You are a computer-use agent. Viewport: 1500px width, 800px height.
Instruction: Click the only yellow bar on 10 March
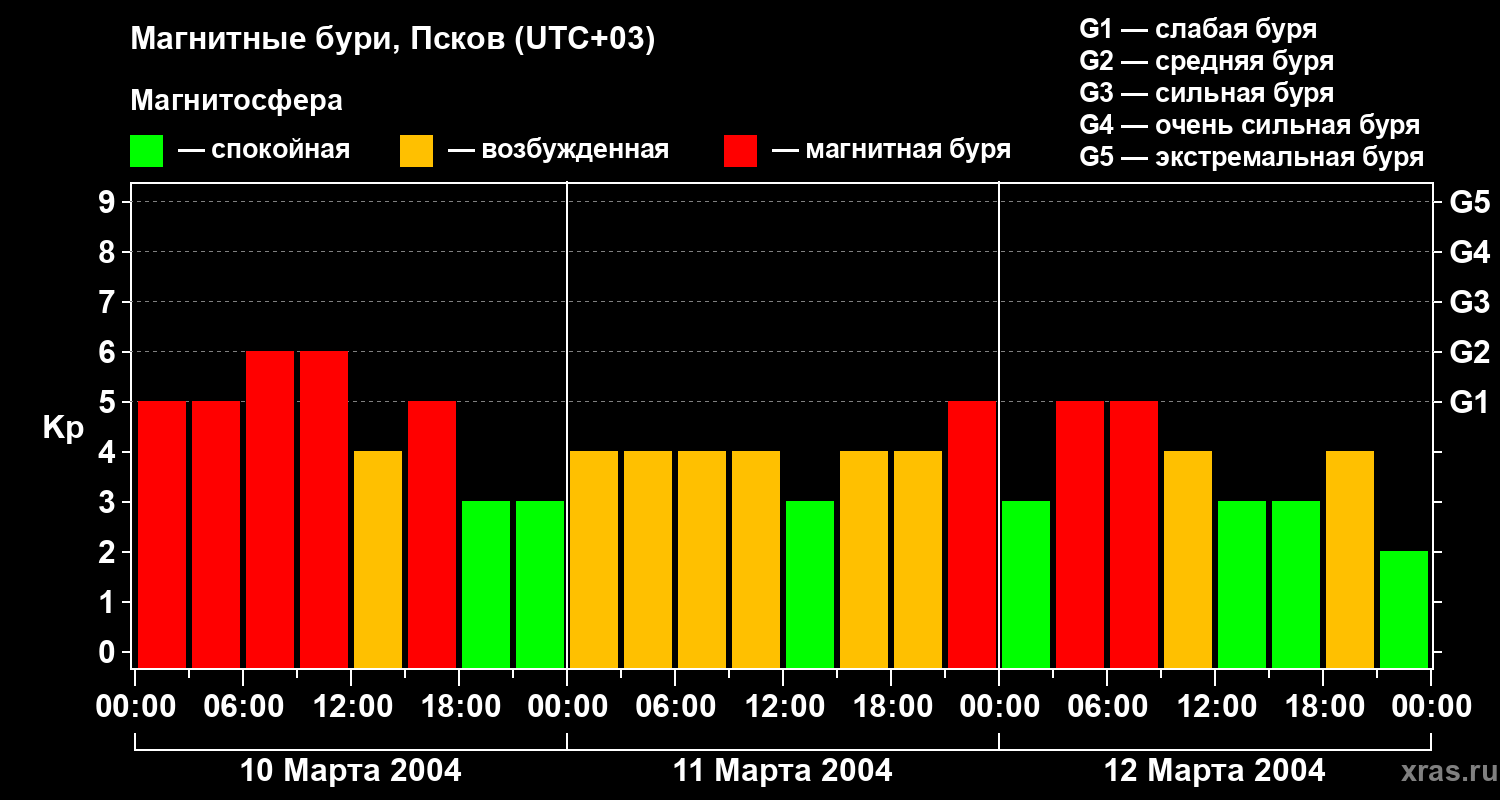[378, 559]
